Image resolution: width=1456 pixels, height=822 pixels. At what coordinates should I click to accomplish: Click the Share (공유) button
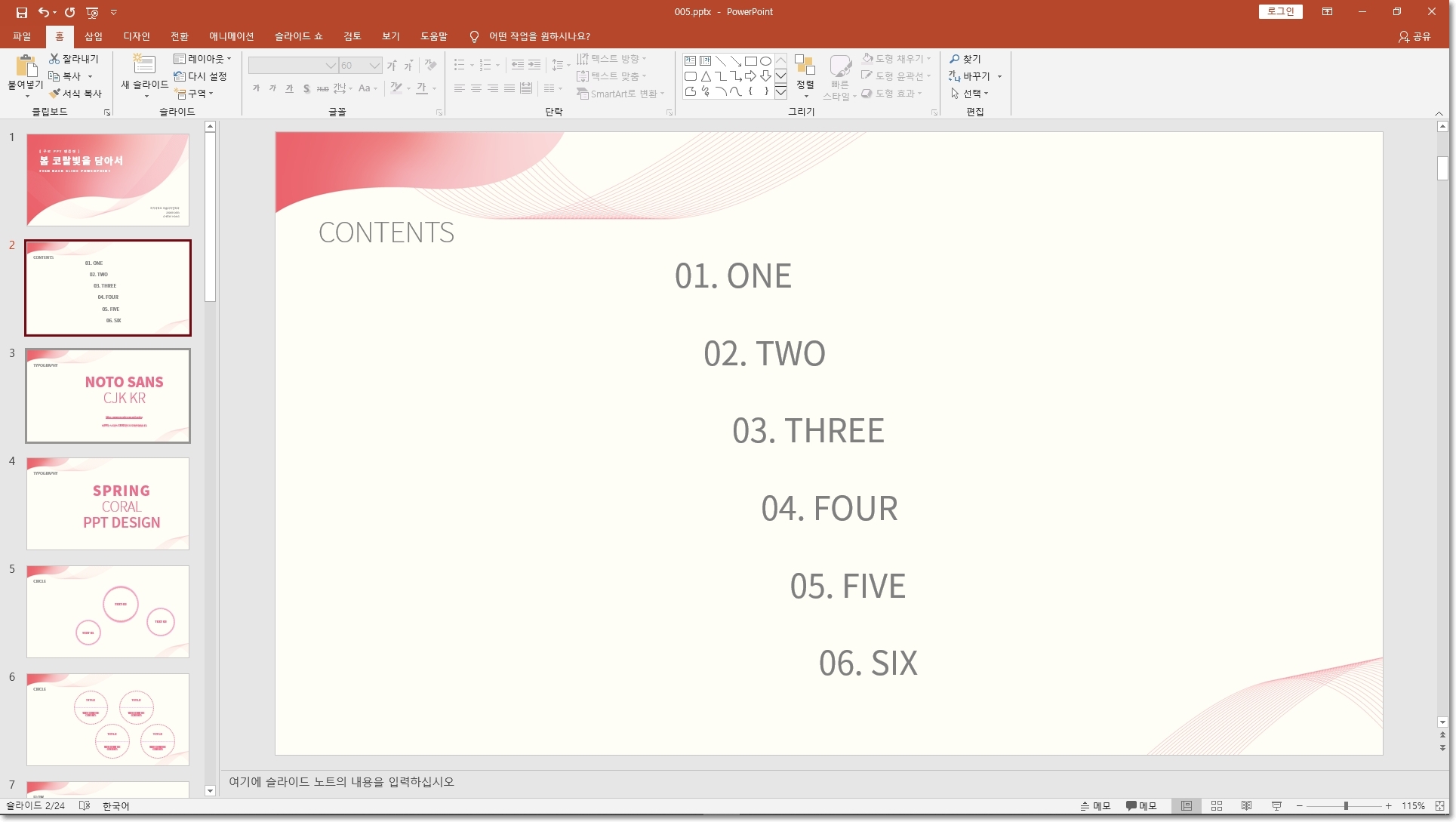click(1414, 36)
